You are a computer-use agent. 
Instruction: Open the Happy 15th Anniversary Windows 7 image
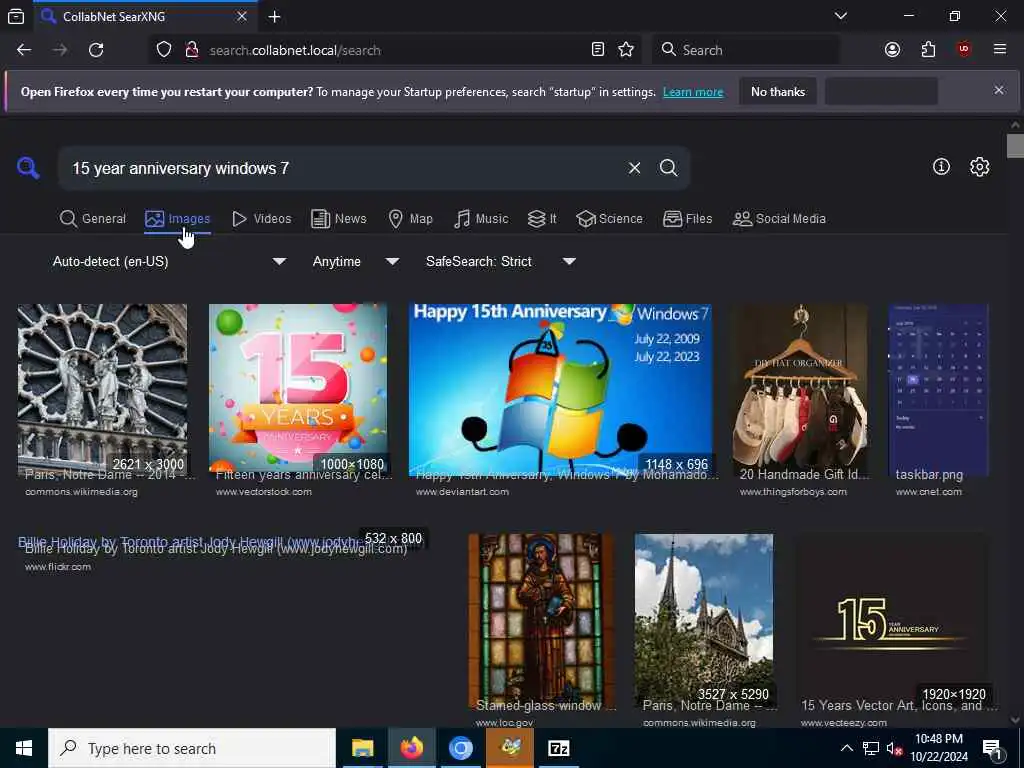[x=560, y=390]
